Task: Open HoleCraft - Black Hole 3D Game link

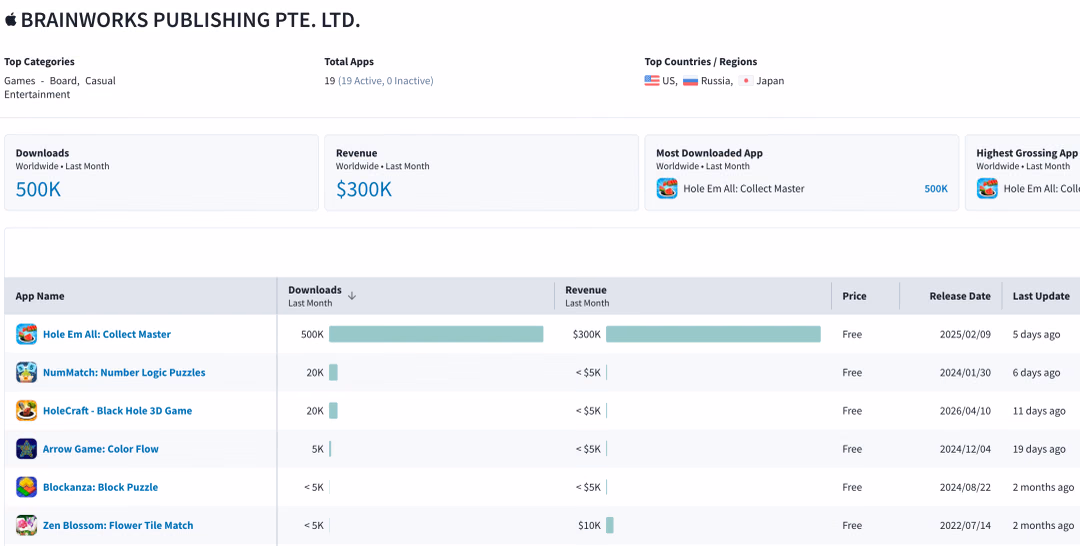Action: click(117, 410)
